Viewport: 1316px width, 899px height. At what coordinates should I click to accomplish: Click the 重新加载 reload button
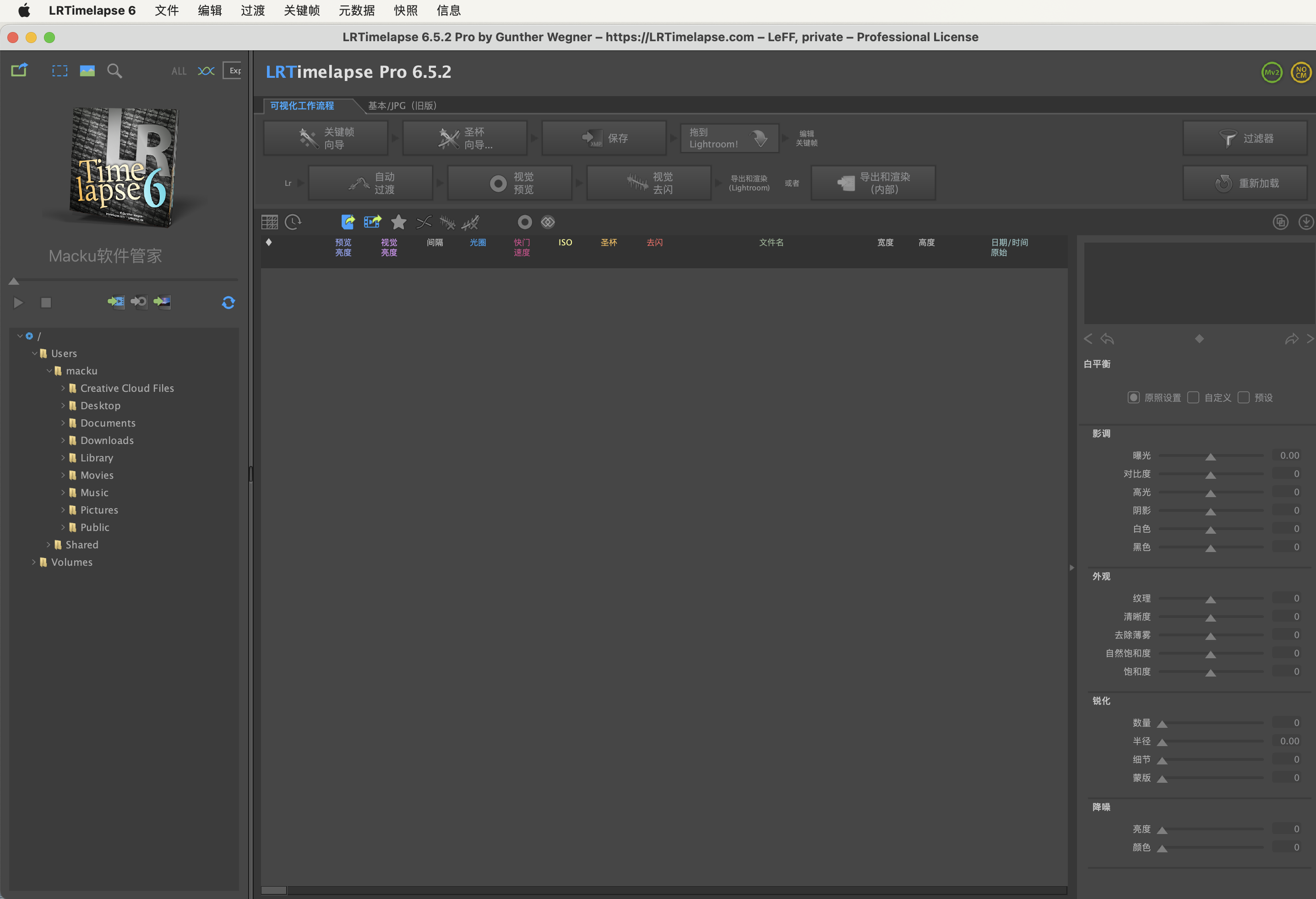(1245, 183)
